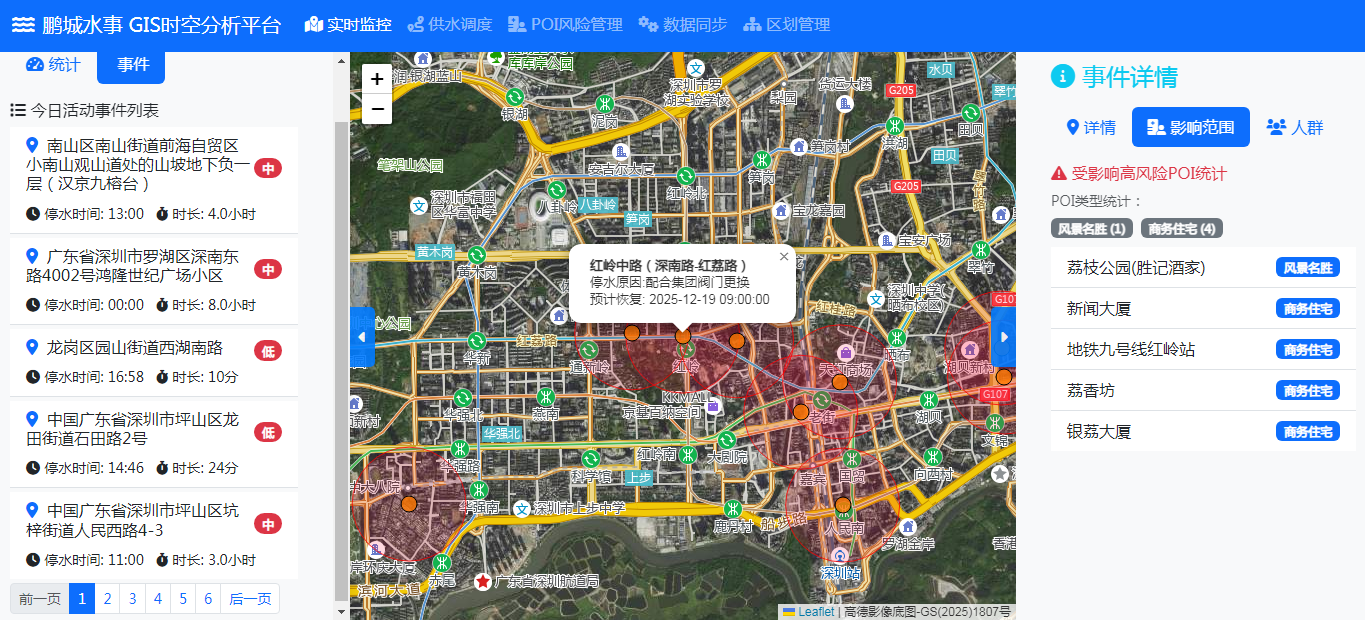
Task: Go to page 2 of events
Action: [x=107, y=599]
